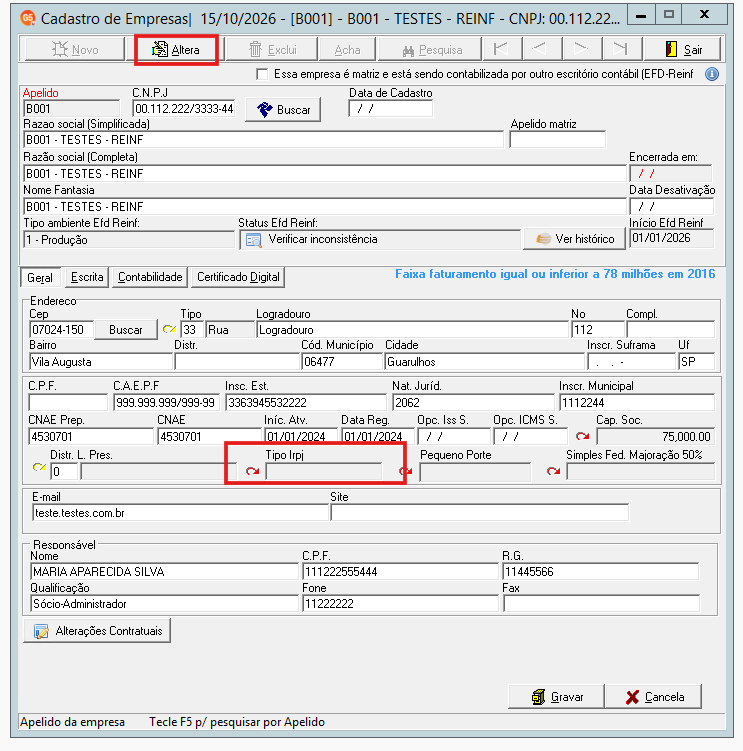Click the Novo toolbar button

[x=74, y=50]
